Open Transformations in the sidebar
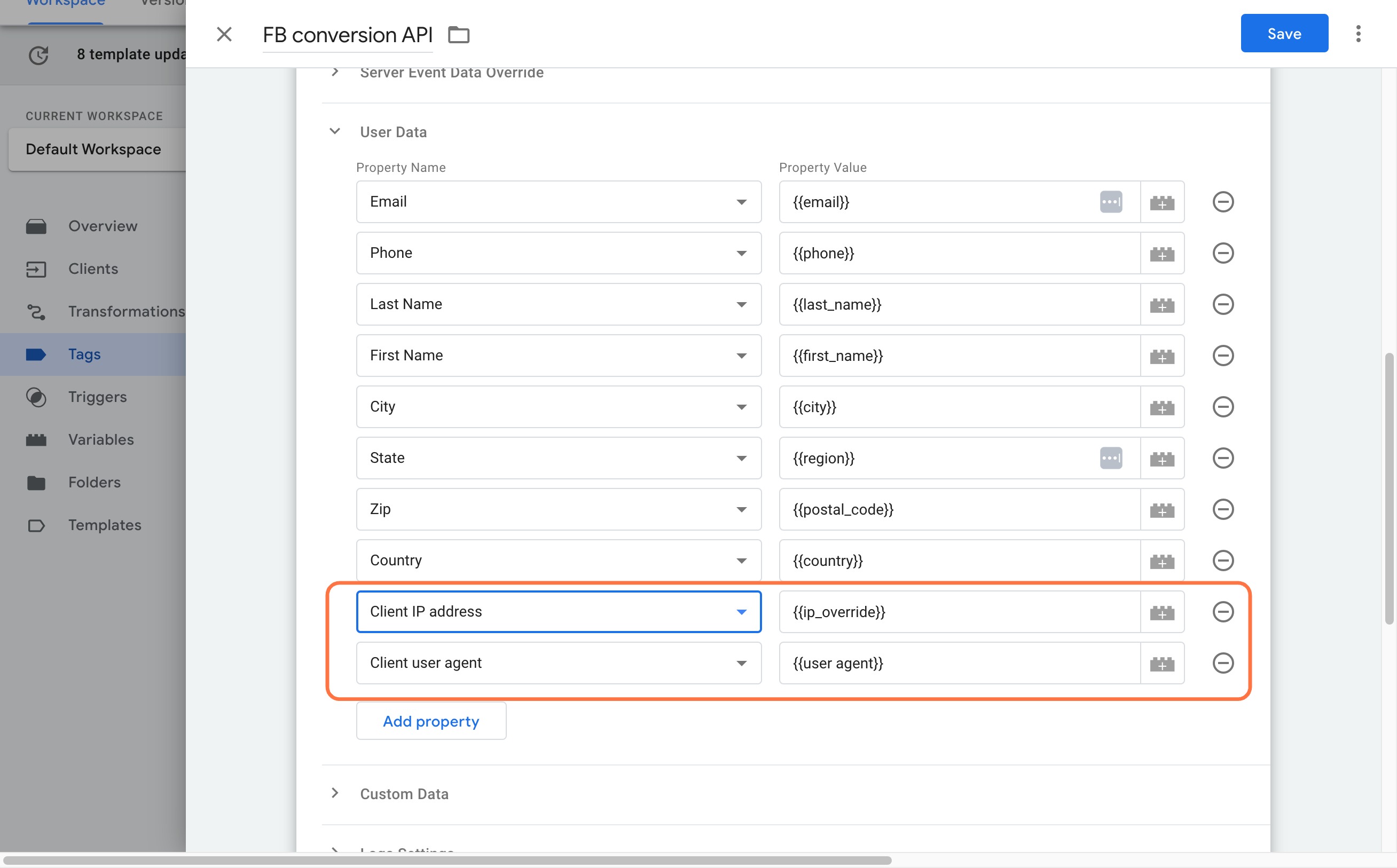 pyautogui.click(x=93, y=312)
